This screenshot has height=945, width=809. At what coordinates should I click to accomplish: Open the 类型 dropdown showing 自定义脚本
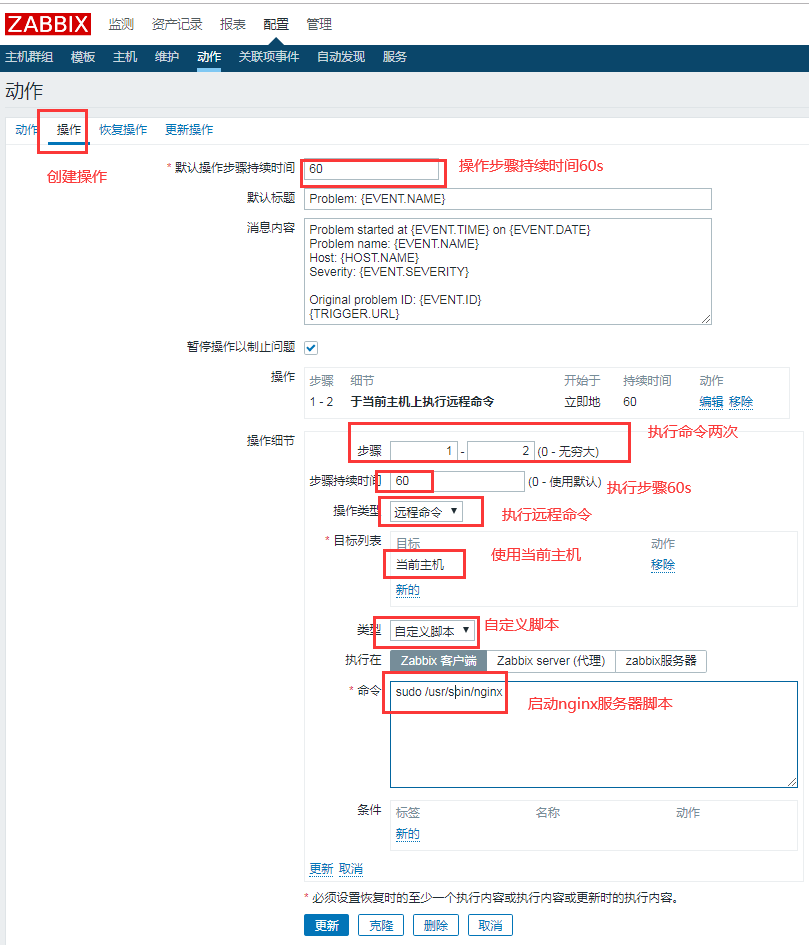coord(432,631)
